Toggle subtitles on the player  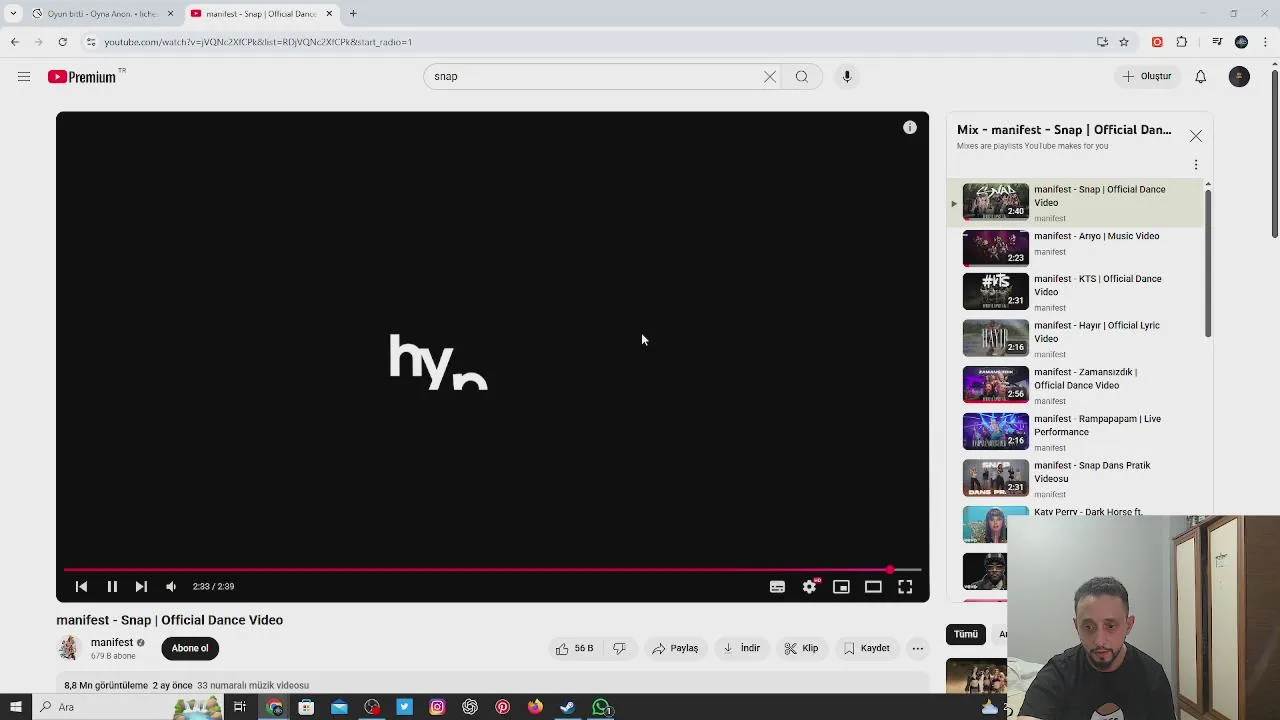(x=777, y=587)
